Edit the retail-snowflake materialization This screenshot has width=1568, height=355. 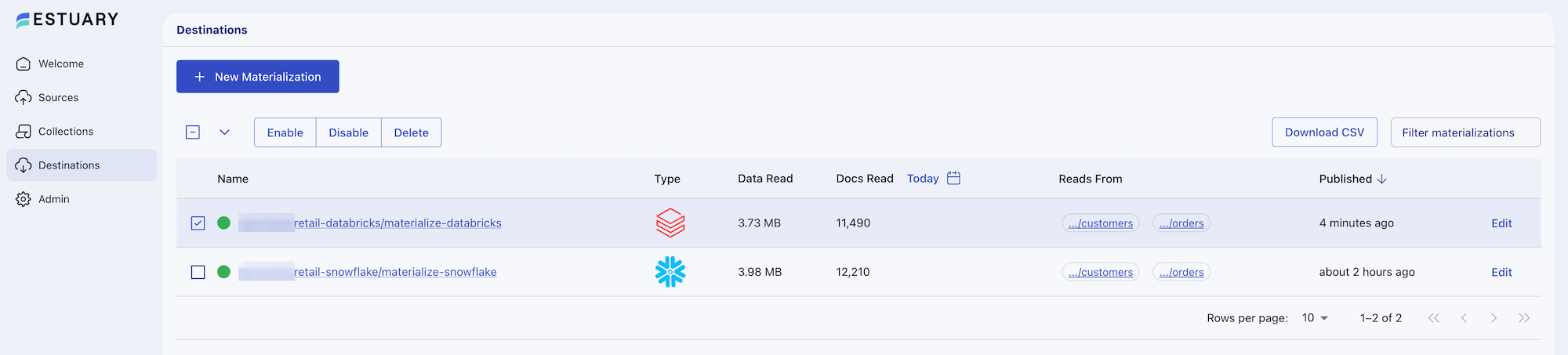tap(1501, 272)
